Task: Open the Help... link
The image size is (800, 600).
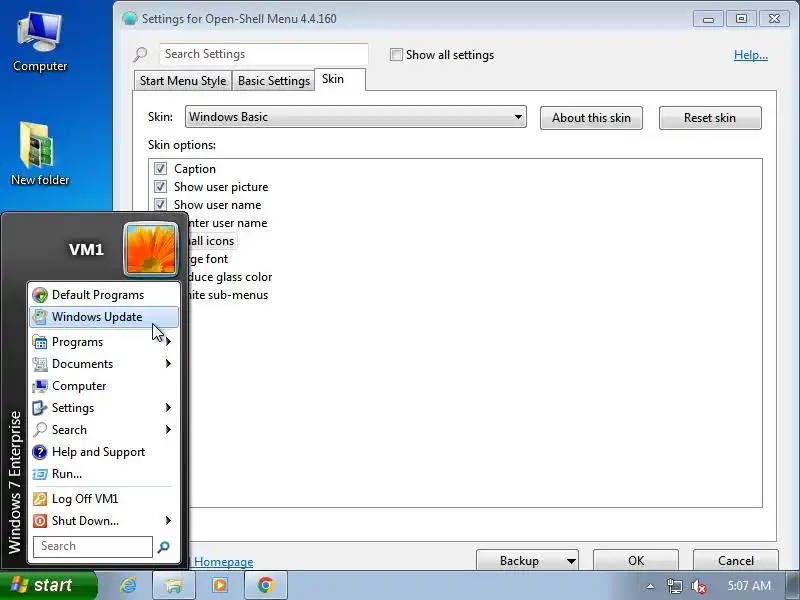Action: pyautogui.click(x=751, y=55)
